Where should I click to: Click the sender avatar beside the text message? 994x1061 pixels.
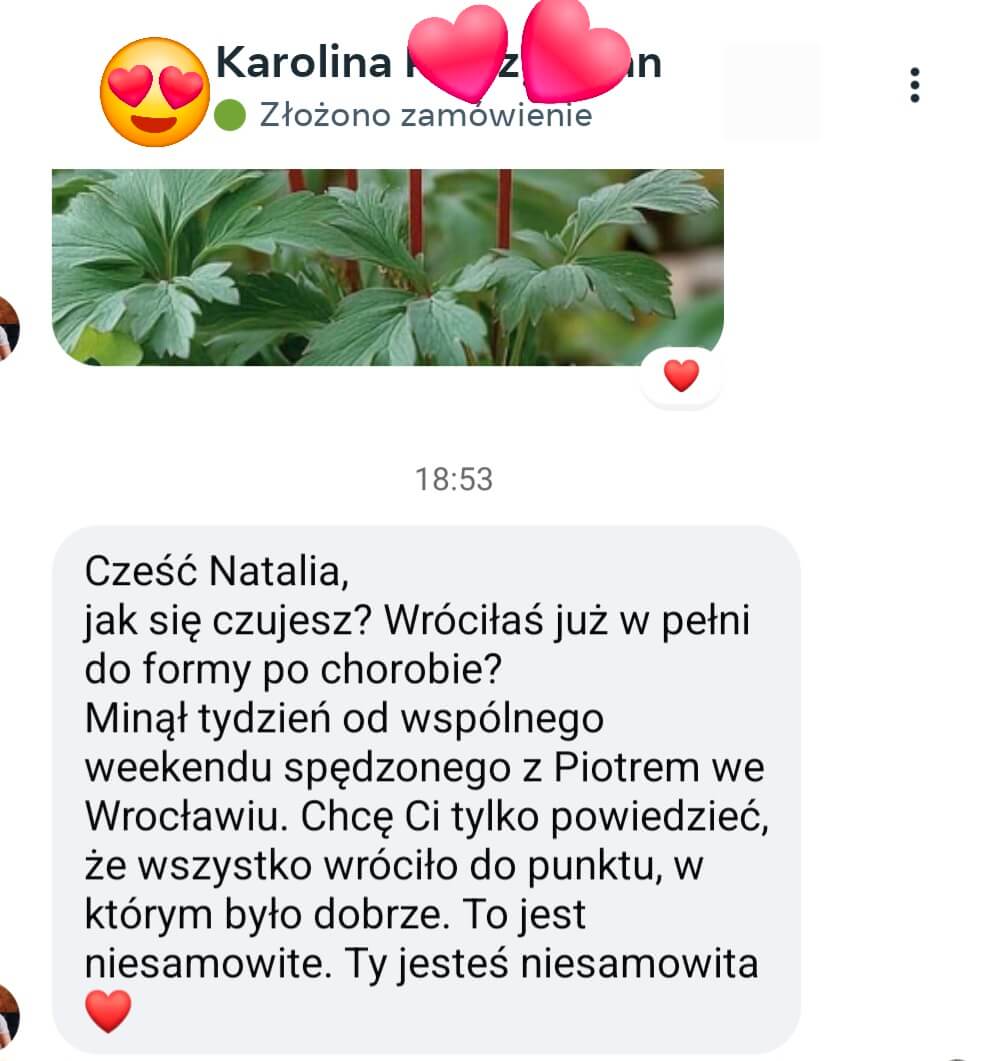click(x=8, y=1016)
